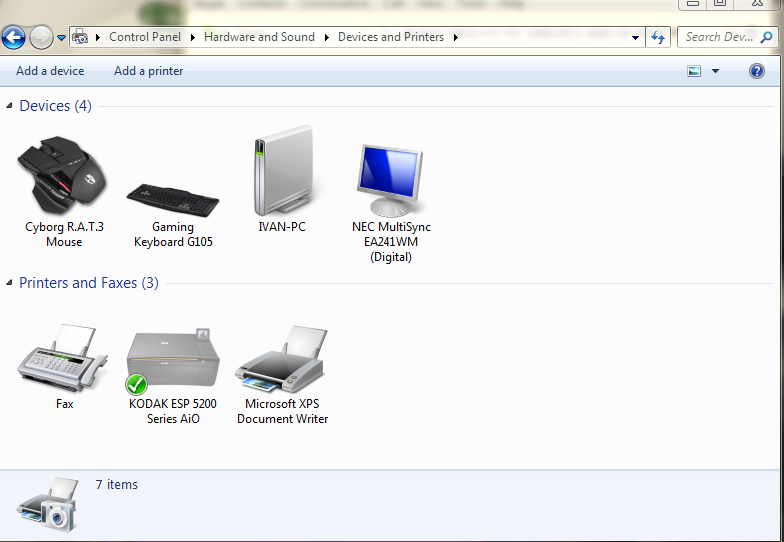Click the printer and camera details pane icon
Viewport: 784px width, 542px height.
point(48,505)
